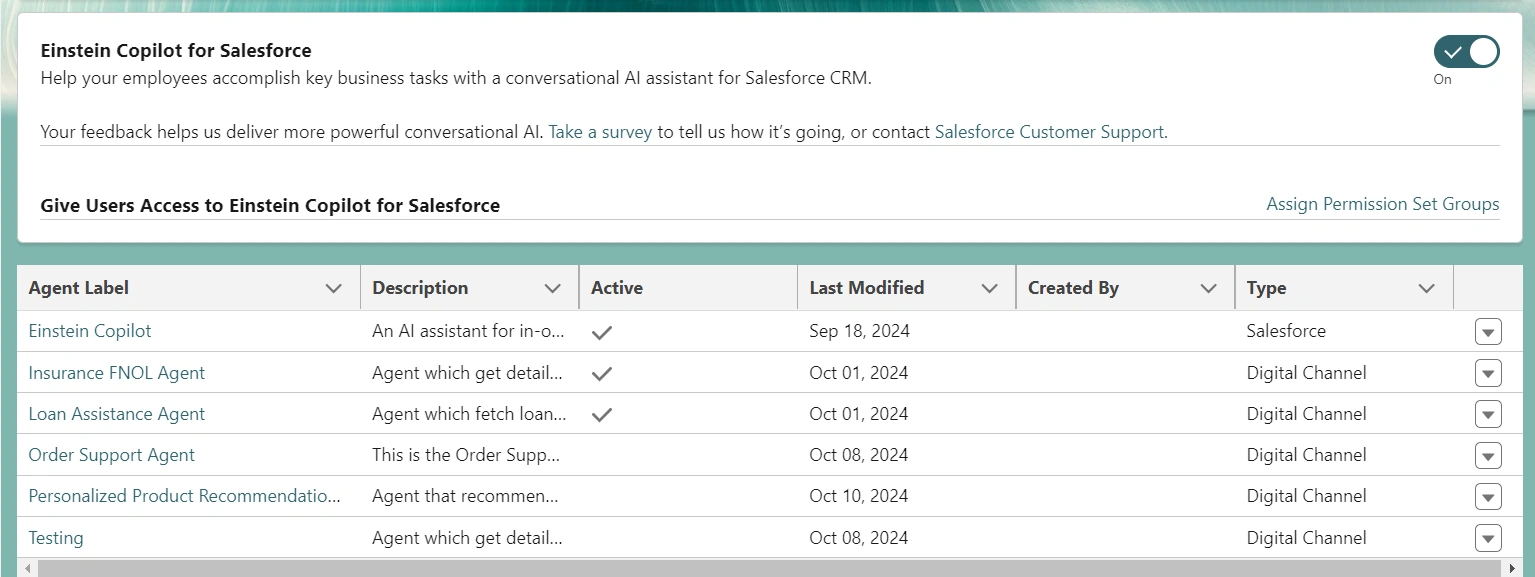Click the active checkmark for Loan Assistance Agent
1535x577 pixels.
click(602, 413)
